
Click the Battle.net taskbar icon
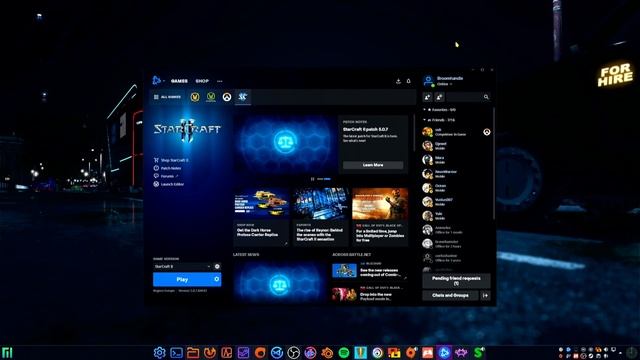click(444, 352)
